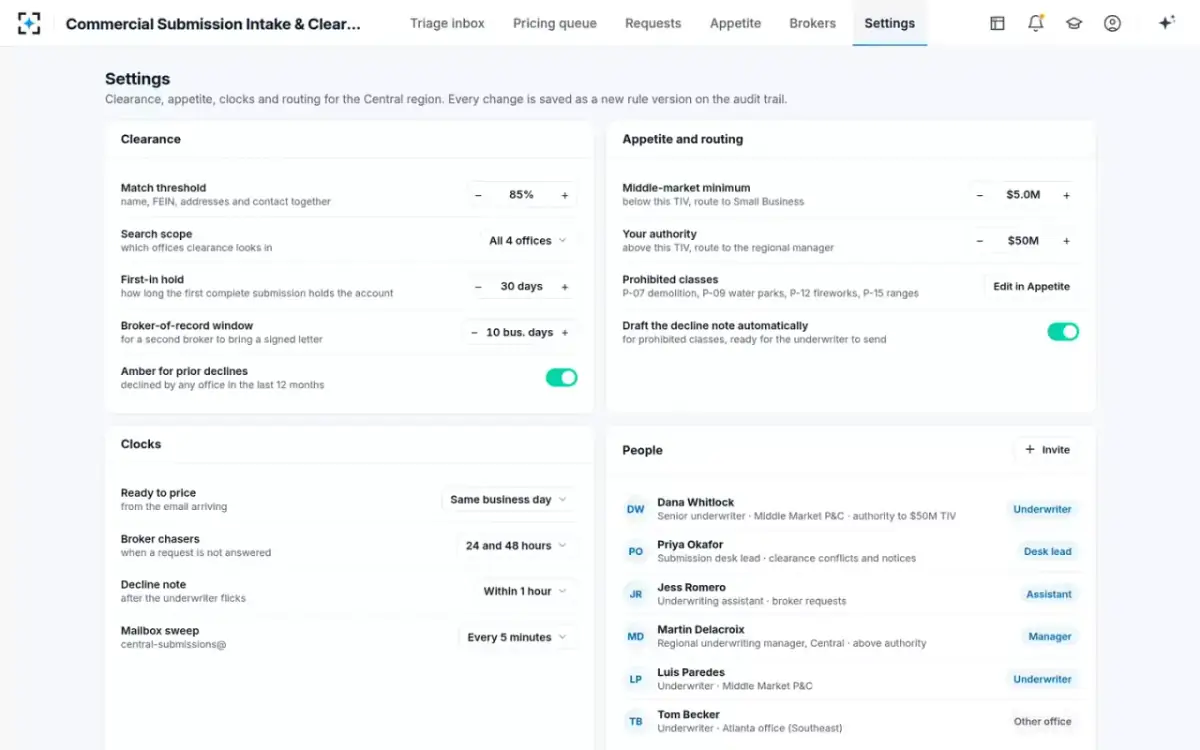
Task: Increase Middle-market minimum
Action: [1067, 195]
